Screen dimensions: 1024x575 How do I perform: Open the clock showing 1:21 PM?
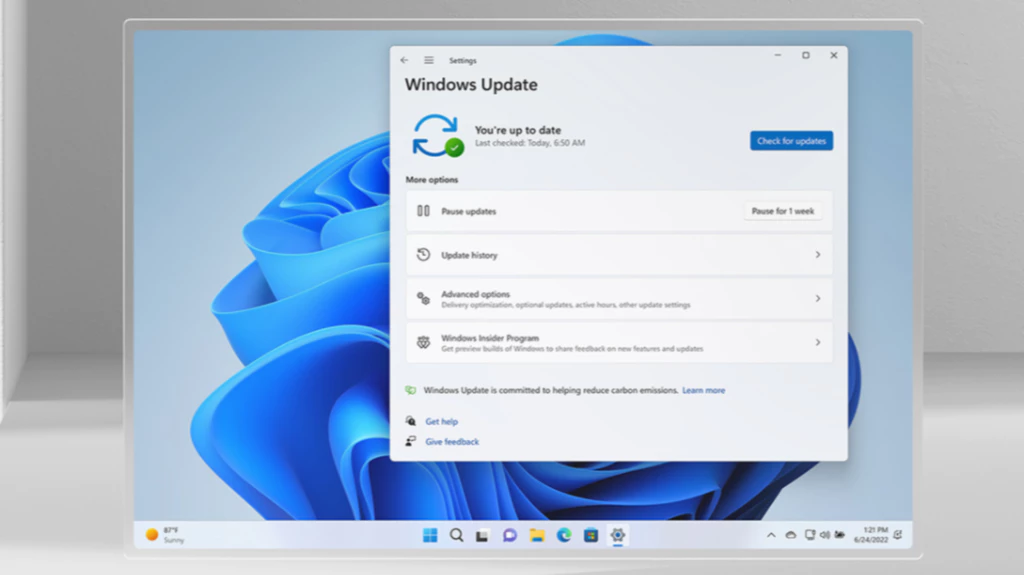pos(871,535)
